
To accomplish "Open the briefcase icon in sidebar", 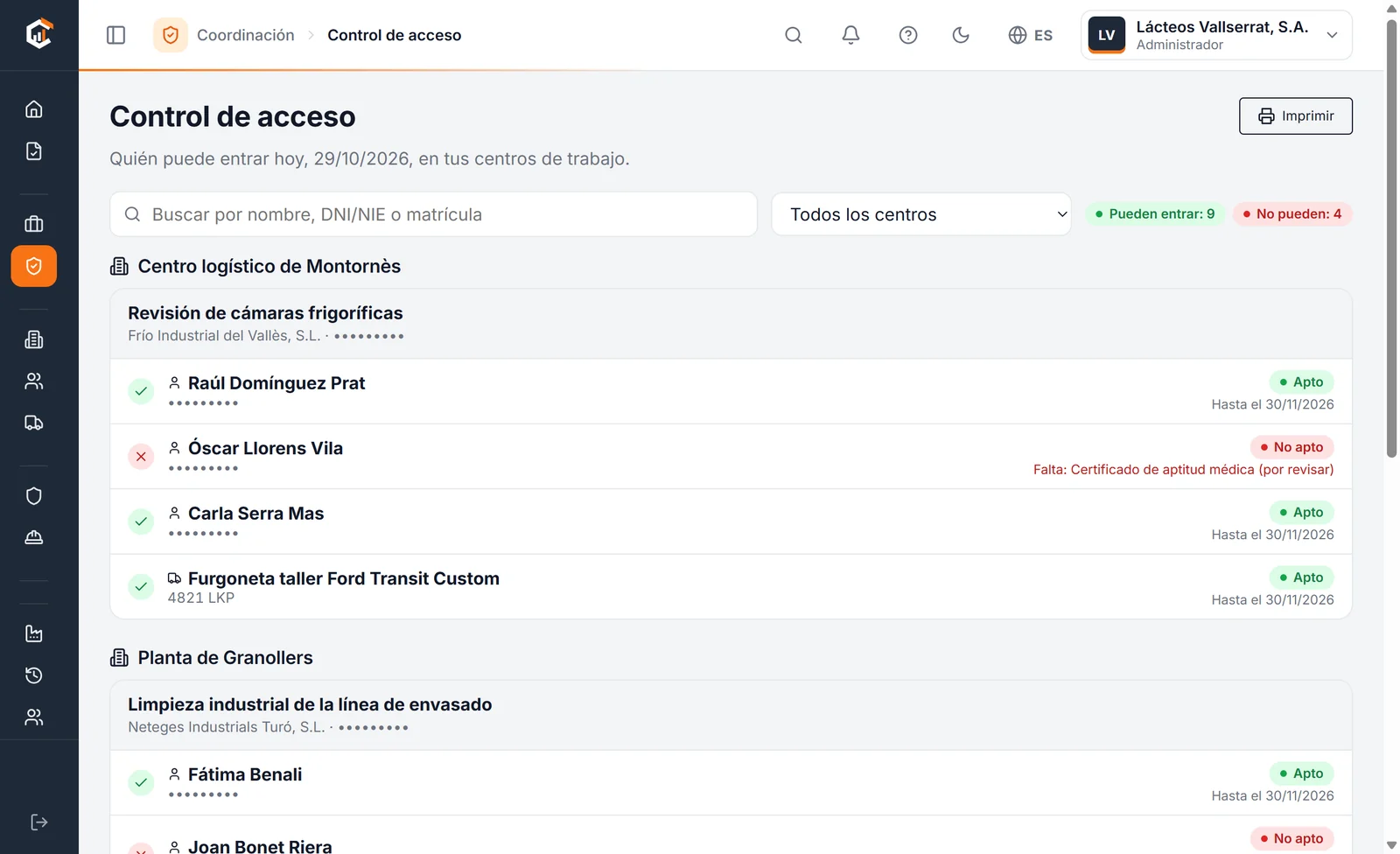I will (34, 224).
